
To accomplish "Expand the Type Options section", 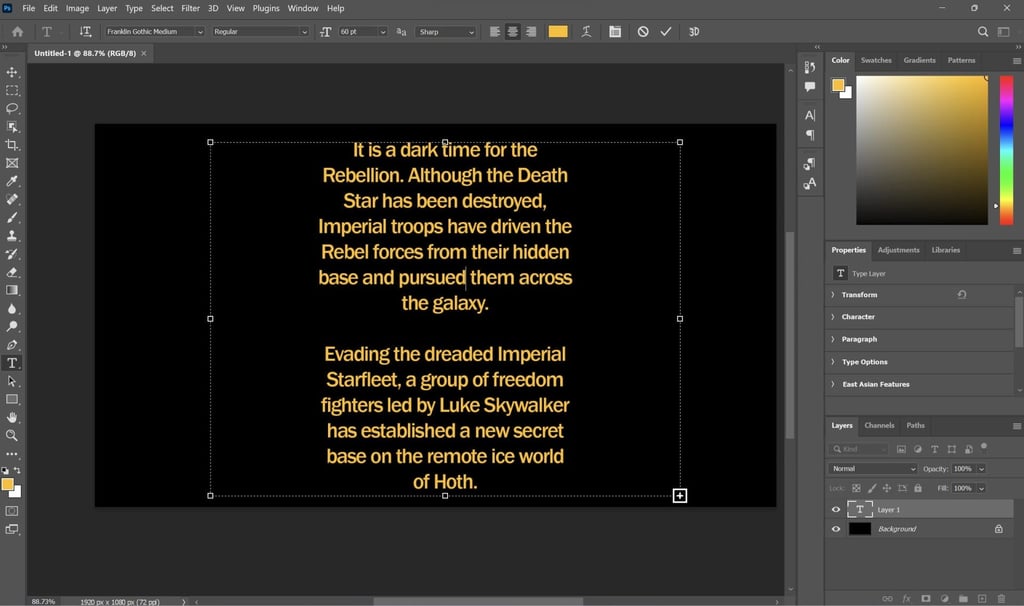I will [833, 362].
